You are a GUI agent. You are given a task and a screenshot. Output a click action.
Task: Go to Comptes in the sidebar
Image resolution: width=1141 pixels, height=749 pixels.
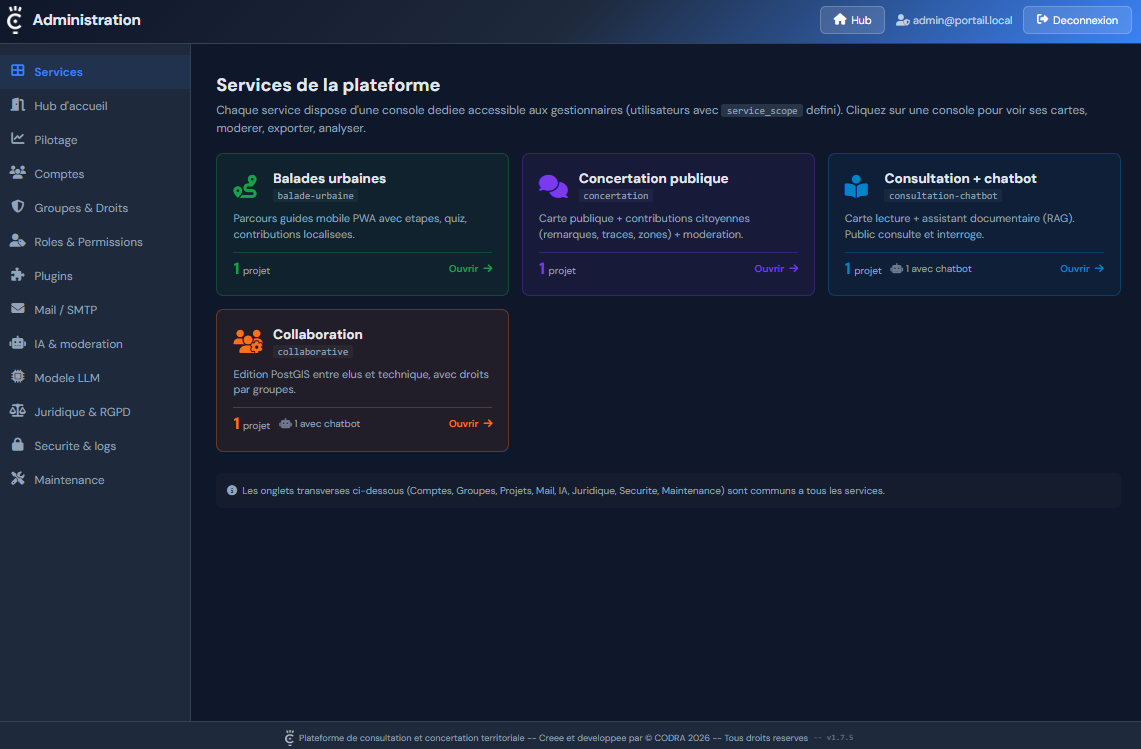[59, 174]
